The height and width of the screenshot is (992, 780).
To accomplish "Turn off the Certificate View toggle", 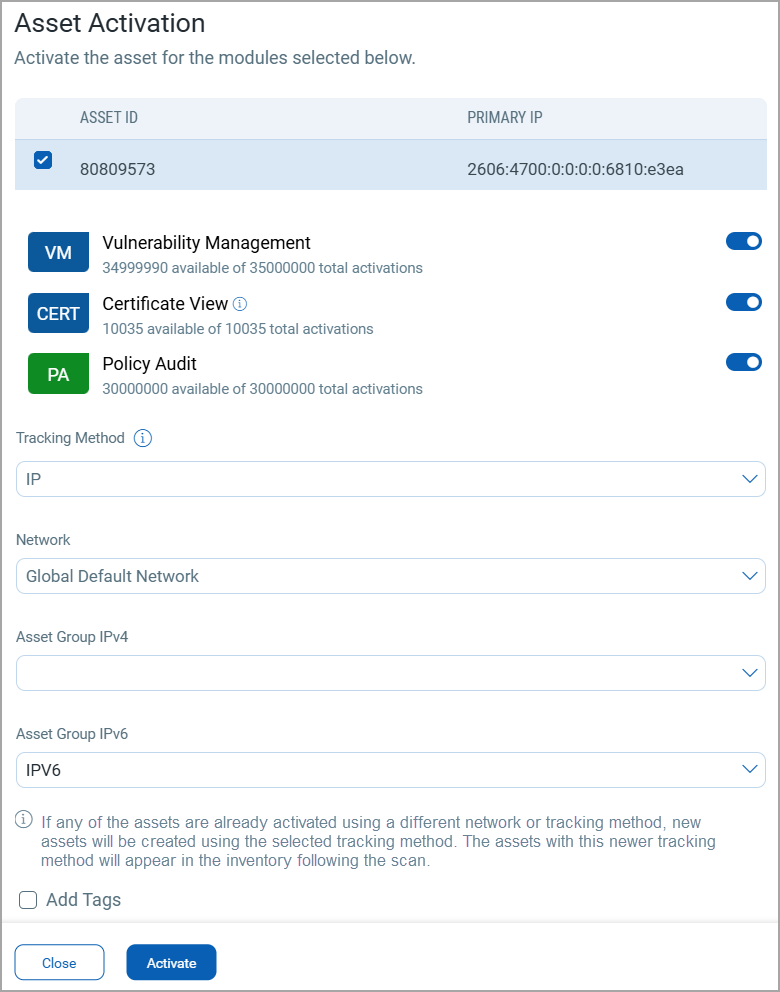I will [x=743, y=302].
